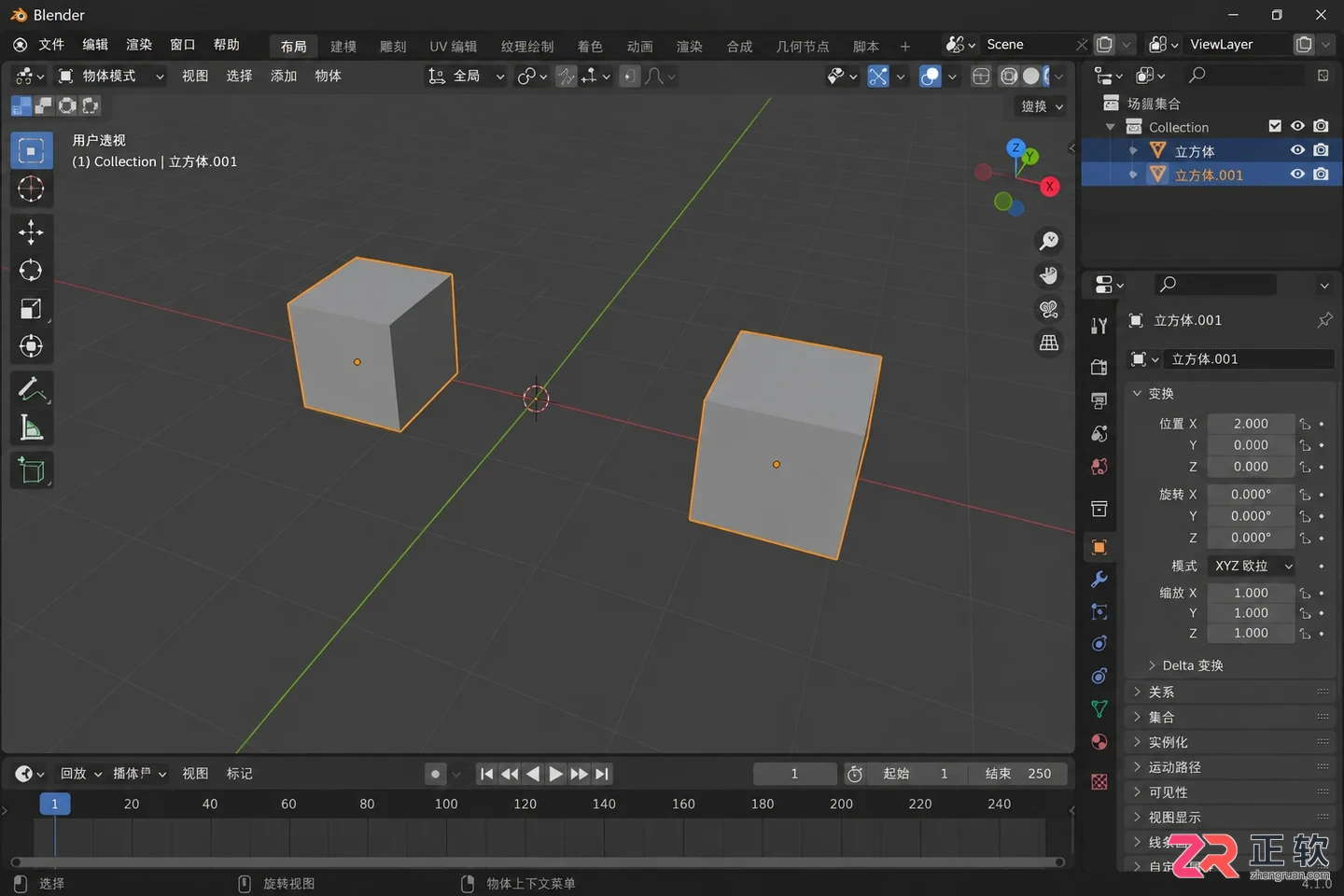Image resolution: width=1344 pixels, height=896 pixels.
Task: Toggle auto keying record button
Action: tap(435, 774)
